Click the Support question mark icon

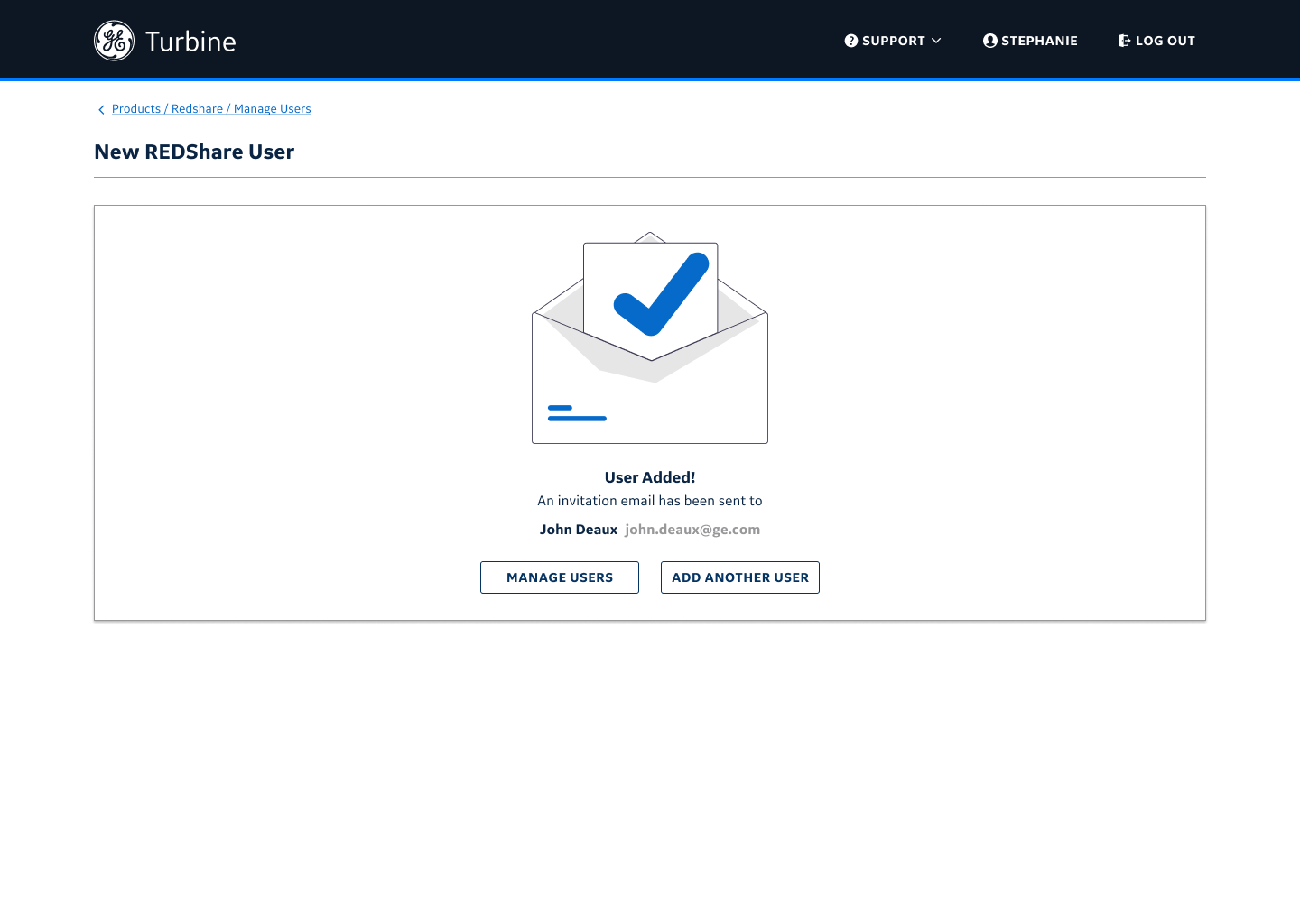coord(850,41)
